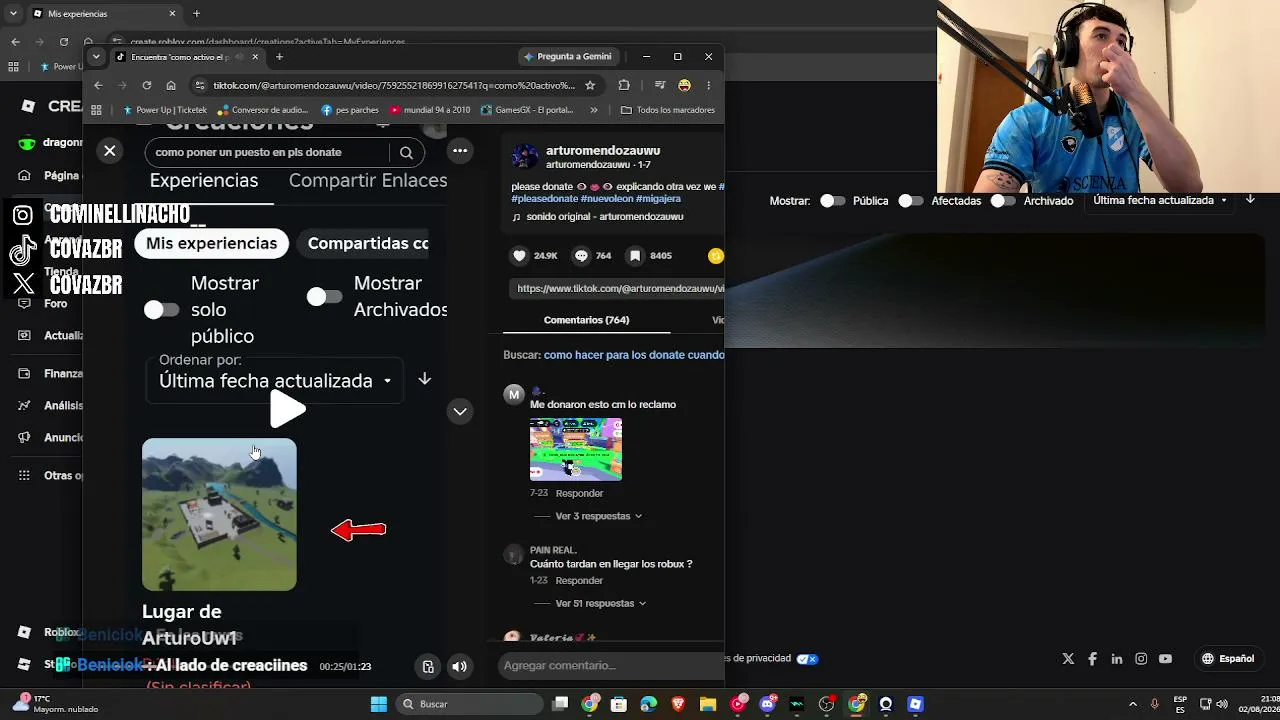Screen dimensions: 1280x720
Task: Play the paused TikTok video
Action: (x=288, y=409)
